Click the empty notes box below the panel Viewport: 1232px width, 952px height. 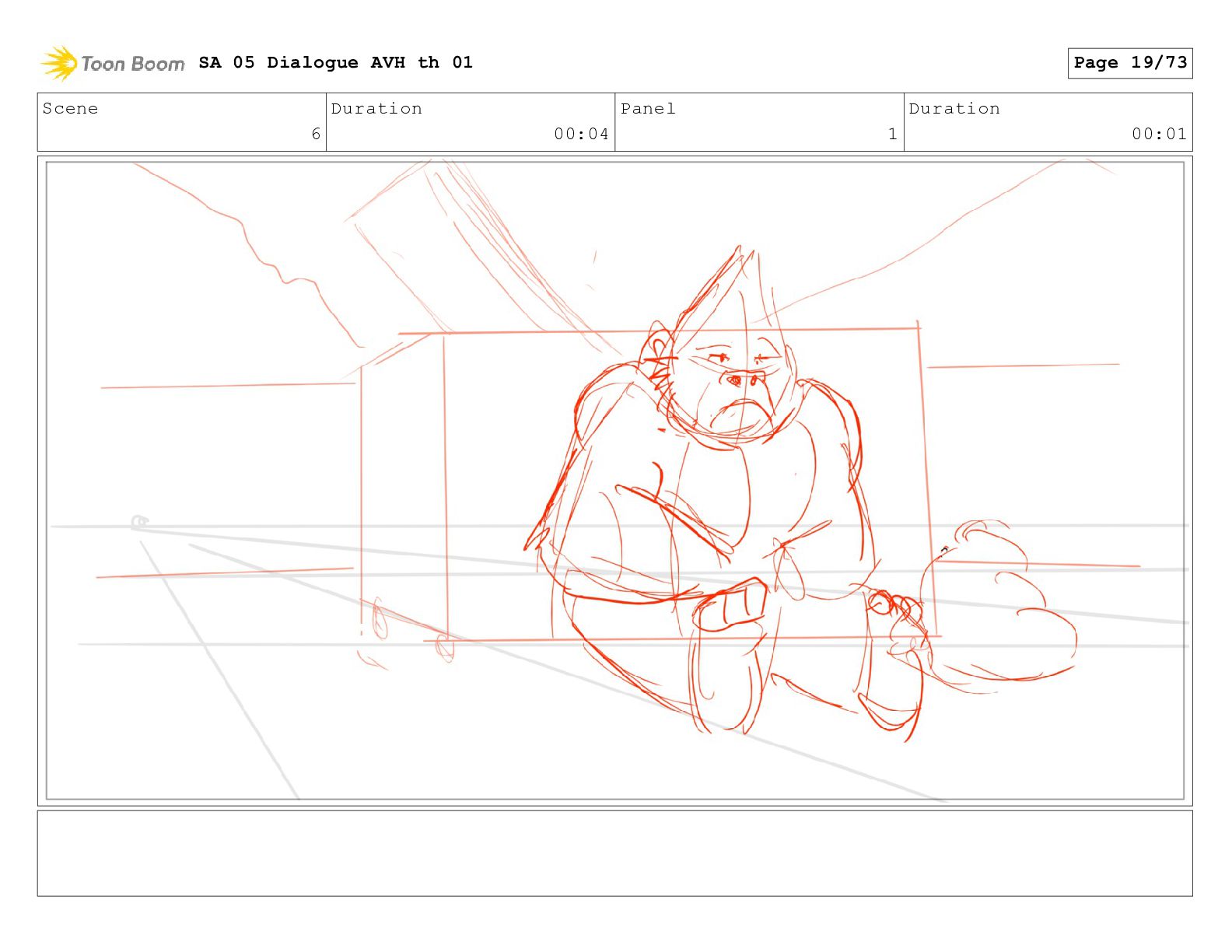(x=614, y=853)
